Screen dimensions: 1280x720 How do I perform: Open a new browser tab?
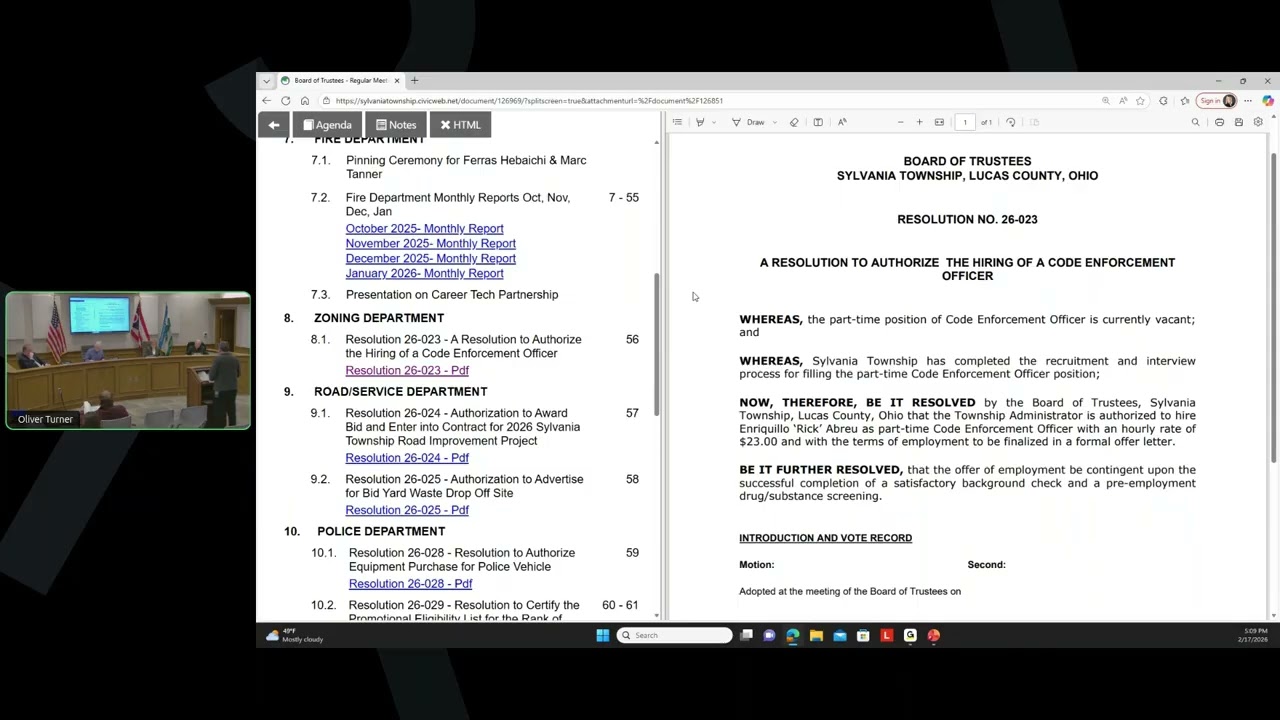(414, 81)
